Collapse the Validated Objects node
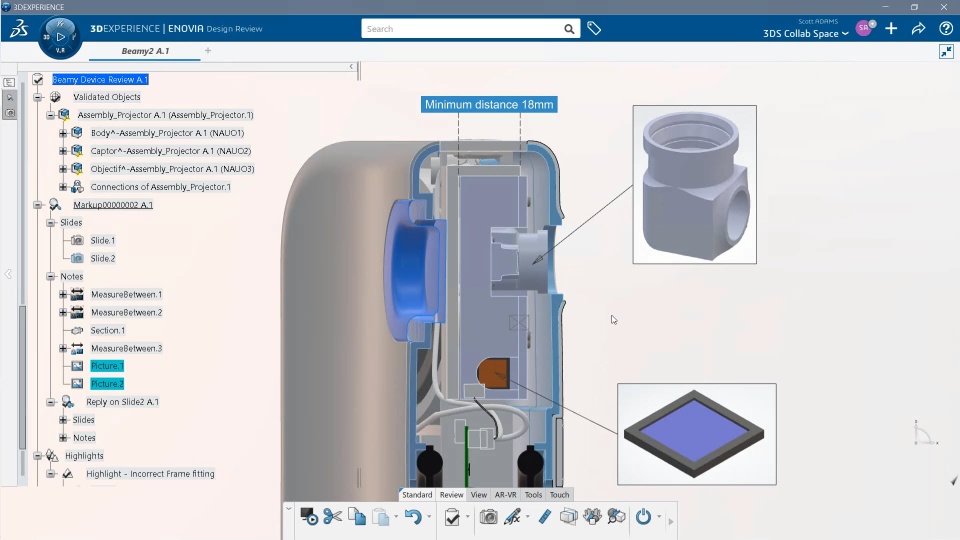The width and height of the screenshot is (960, 540). coord(38,97)
